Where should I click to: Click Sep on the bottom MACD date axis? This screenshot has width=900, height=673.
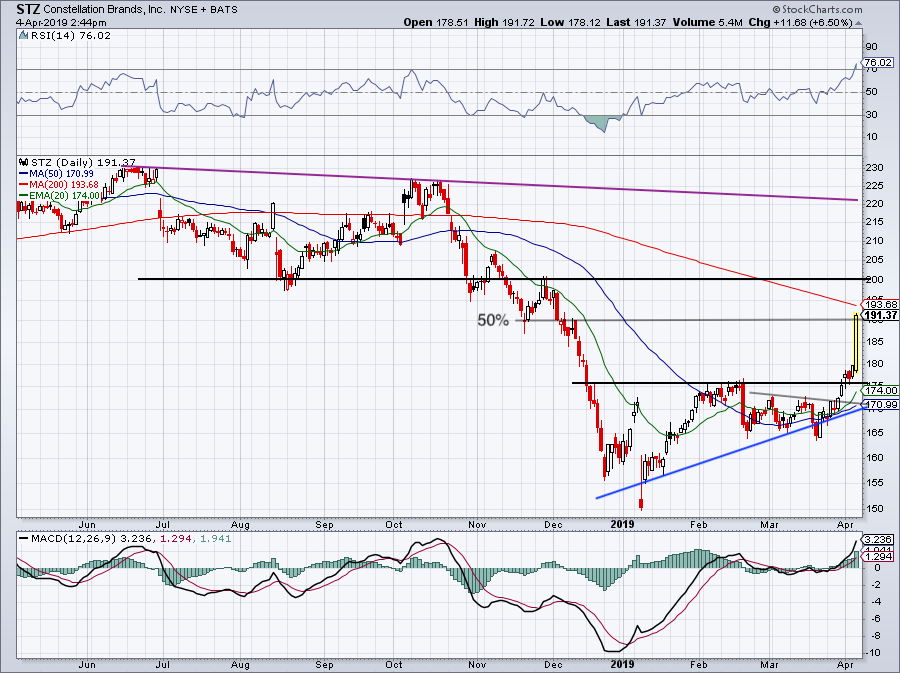pyautogui.click(x=324, y=664)
